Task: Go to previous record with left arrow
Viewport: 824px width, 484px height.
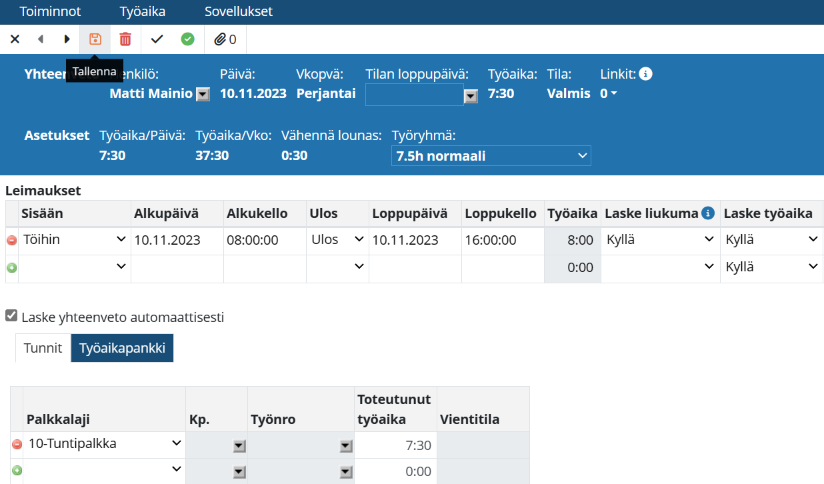Action: click(x=41, y=39)
